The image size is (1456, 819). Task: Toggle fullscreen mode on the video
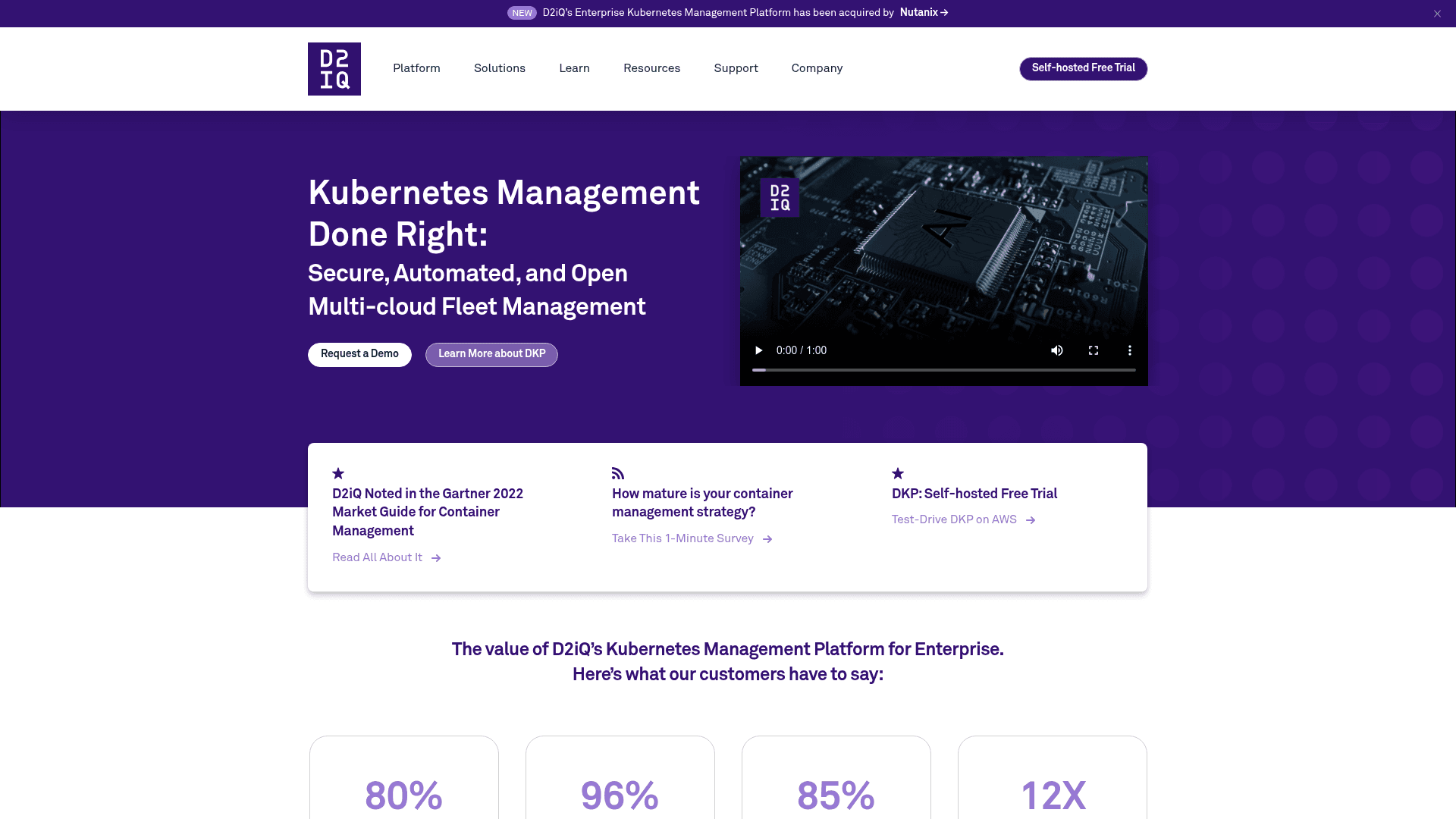coord(1093,350)
